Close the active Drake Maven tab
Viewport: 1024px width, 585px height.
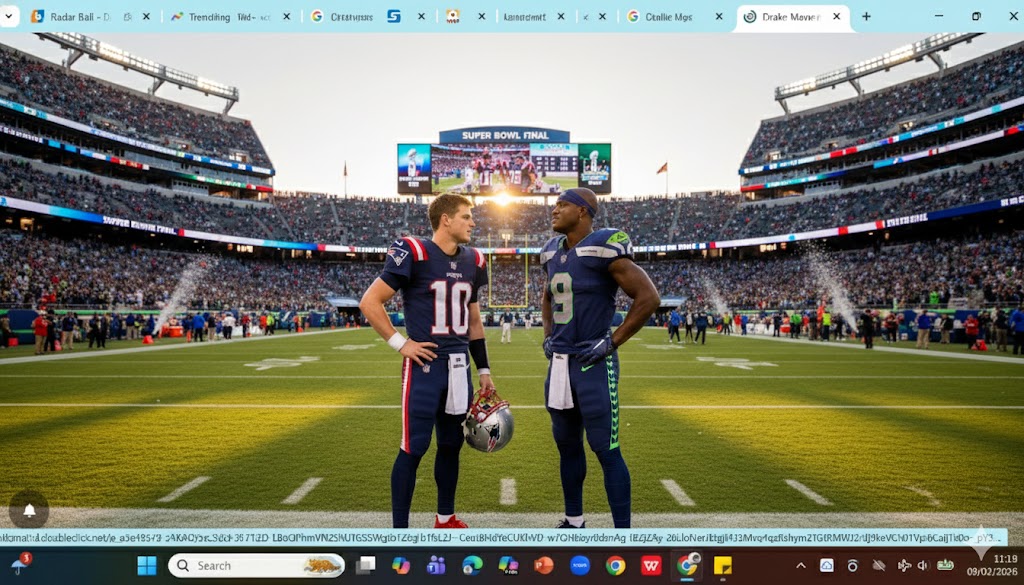(837, 17)
